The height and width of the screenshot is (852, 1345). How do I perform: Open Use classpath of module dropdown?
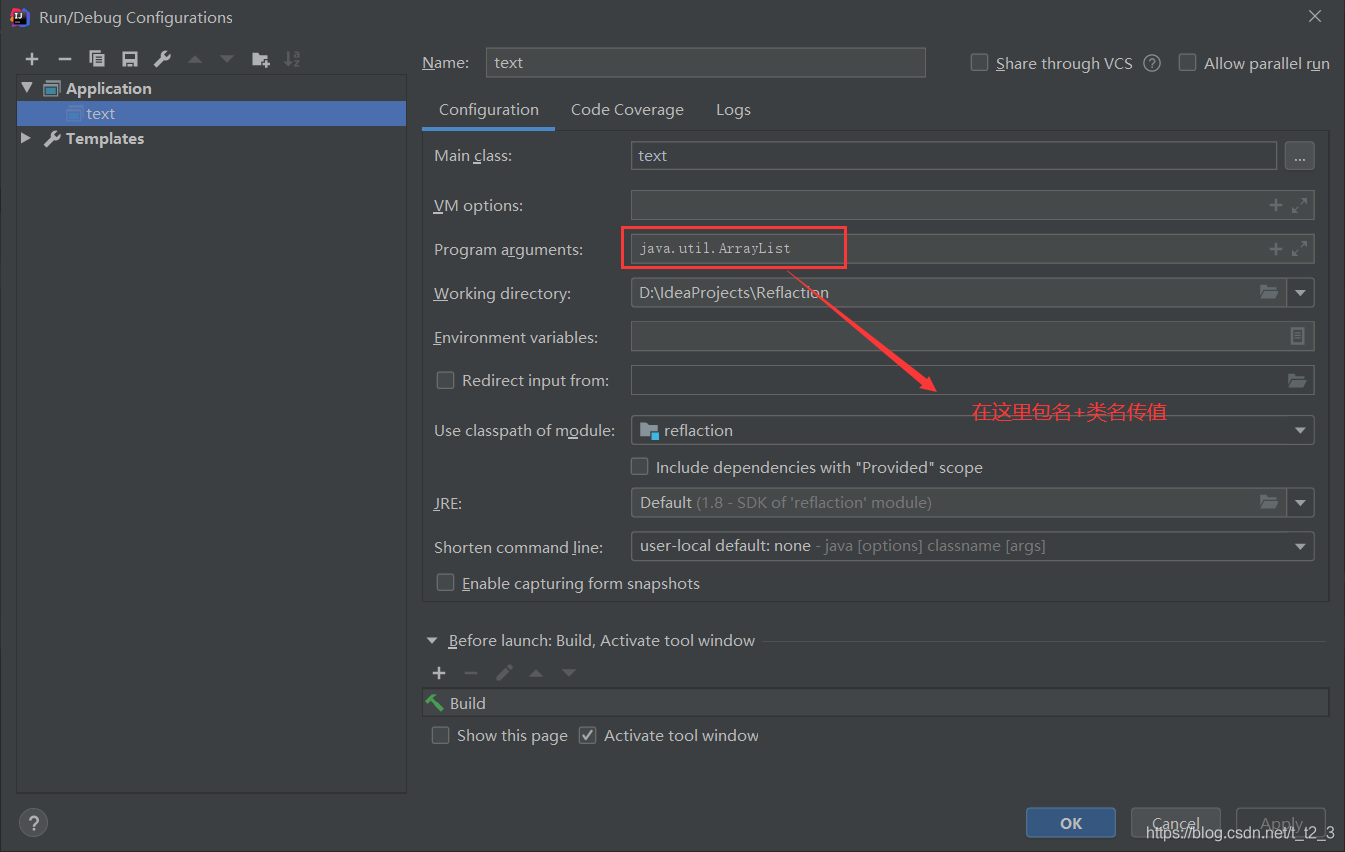tap(1300, 431)
